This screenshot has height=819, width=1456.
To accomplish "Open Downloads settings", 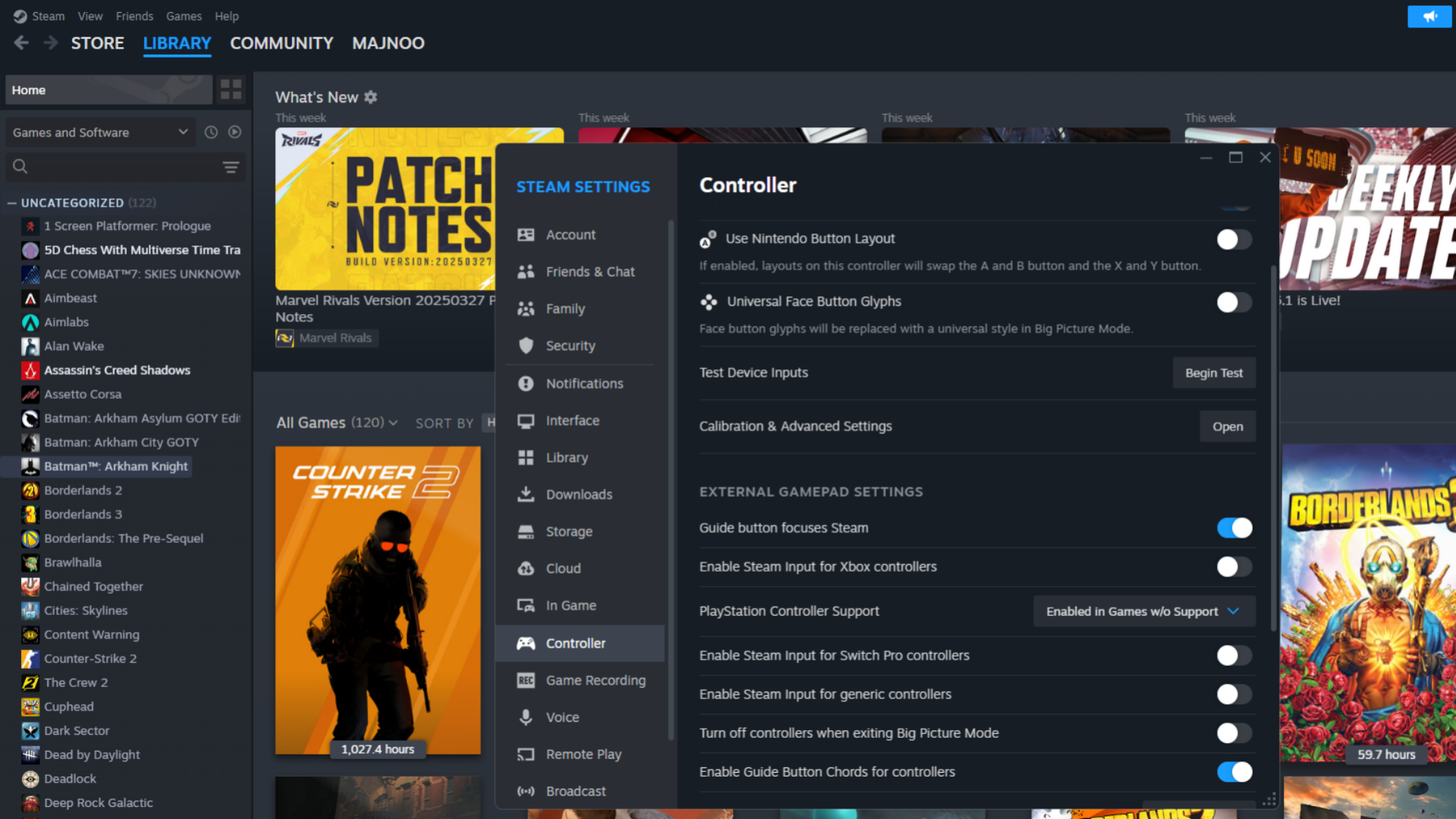I will click(x=579, y=494).
